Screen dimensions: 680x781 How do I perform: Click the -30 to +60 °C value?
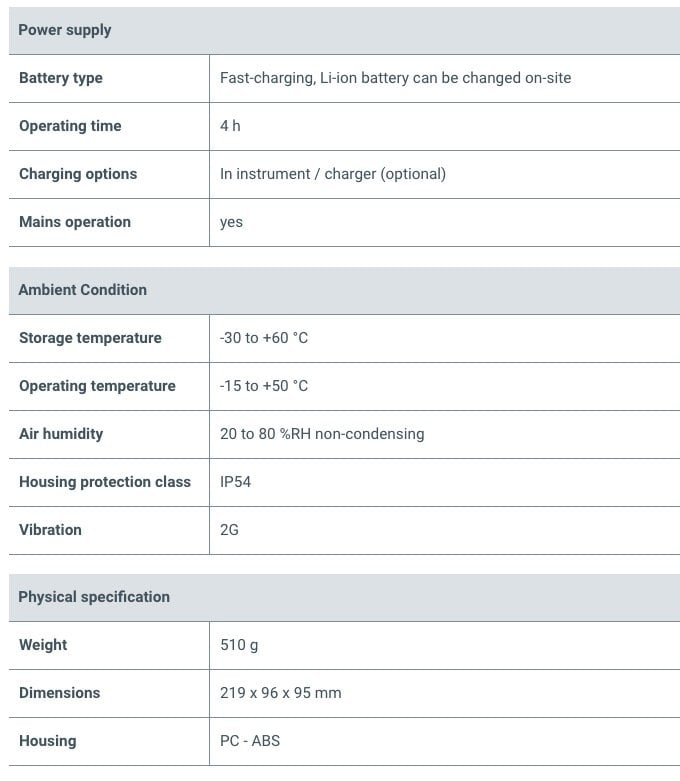[264, 338]
